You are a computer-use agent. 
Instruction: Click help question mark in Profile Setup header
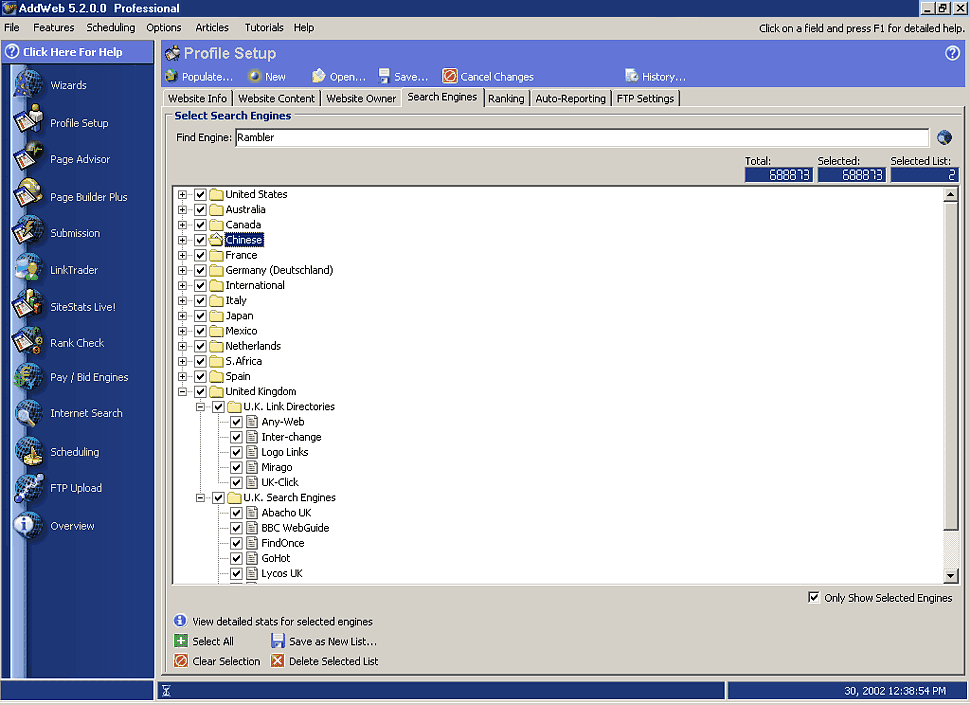click(x=952, y=53)
